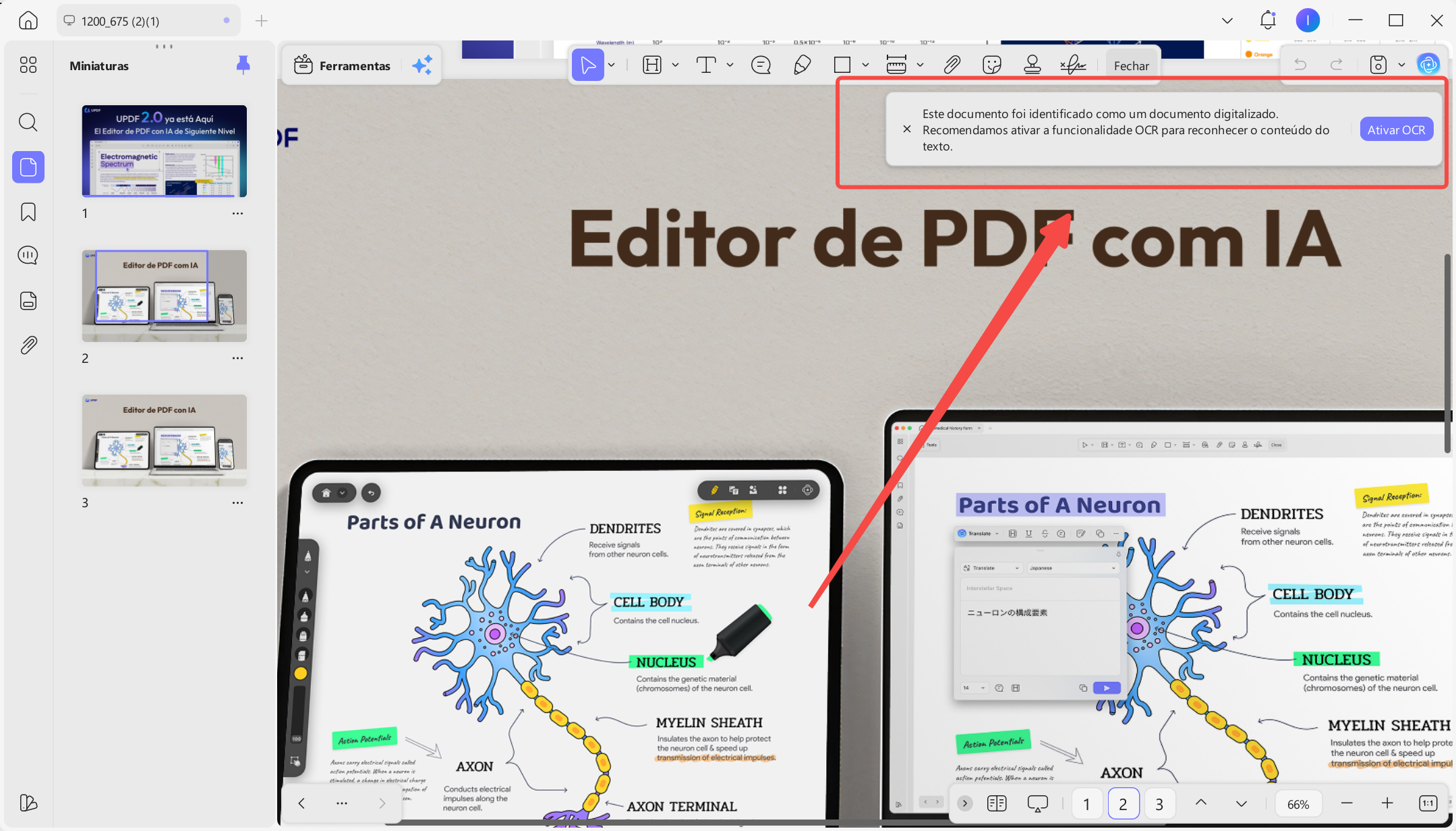Go to page 2 in bottom bar
Viewport: 1456px width, 831px height.
pos(1123,803)
